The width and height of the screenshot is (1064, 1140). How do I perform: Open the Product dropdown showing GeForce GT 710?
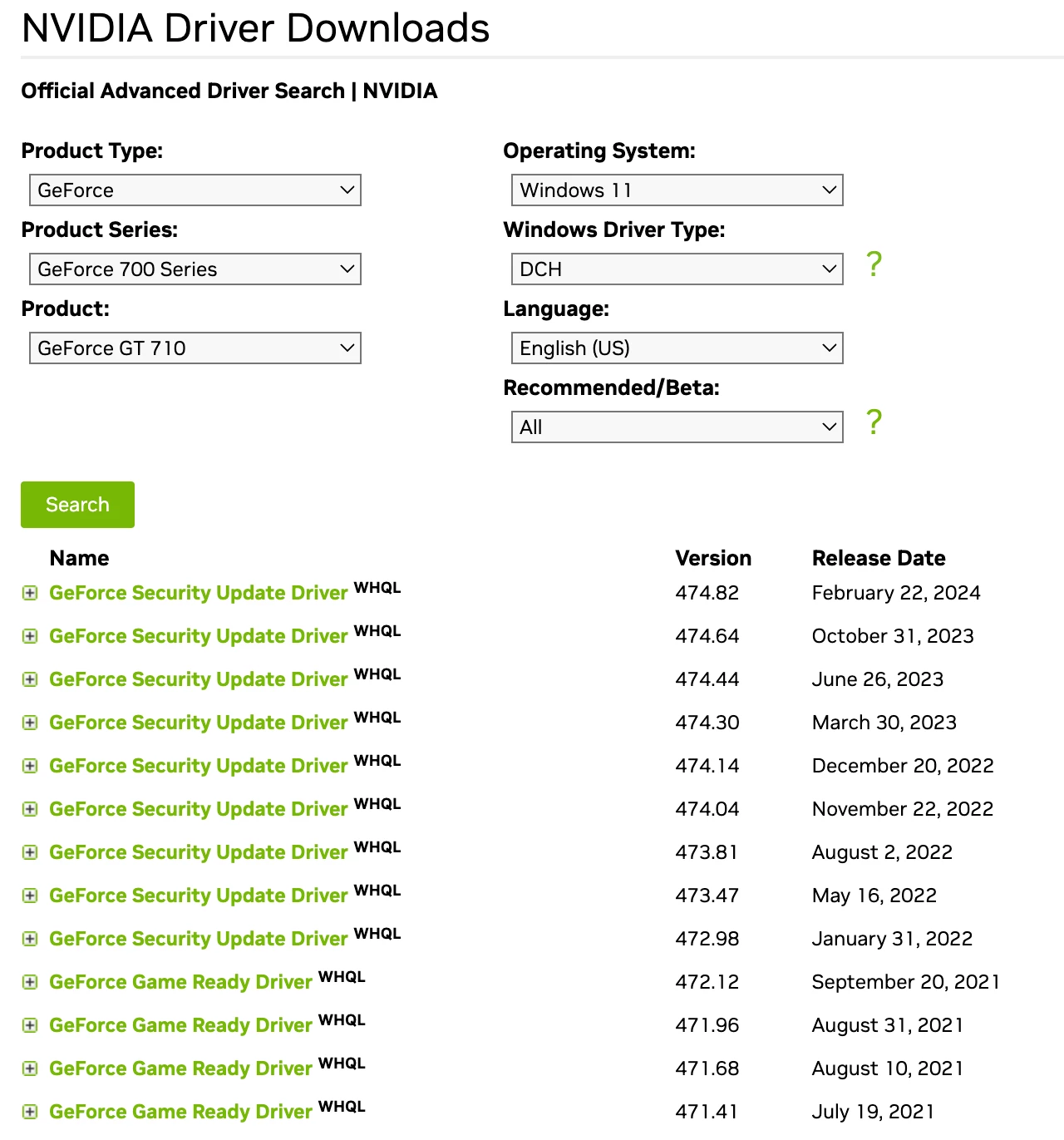195,348
